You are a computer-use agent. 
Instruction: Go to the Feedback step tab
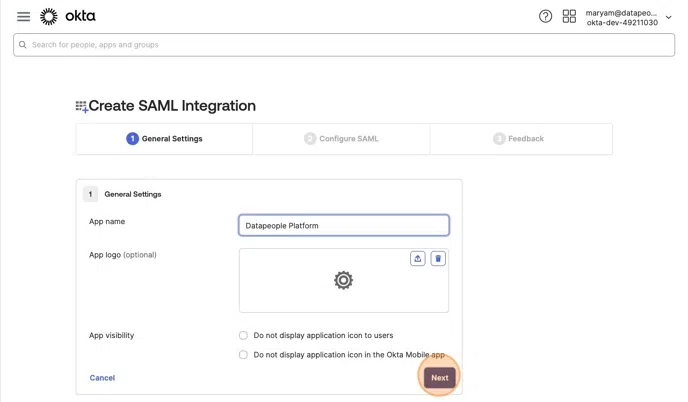pos(520,139)
